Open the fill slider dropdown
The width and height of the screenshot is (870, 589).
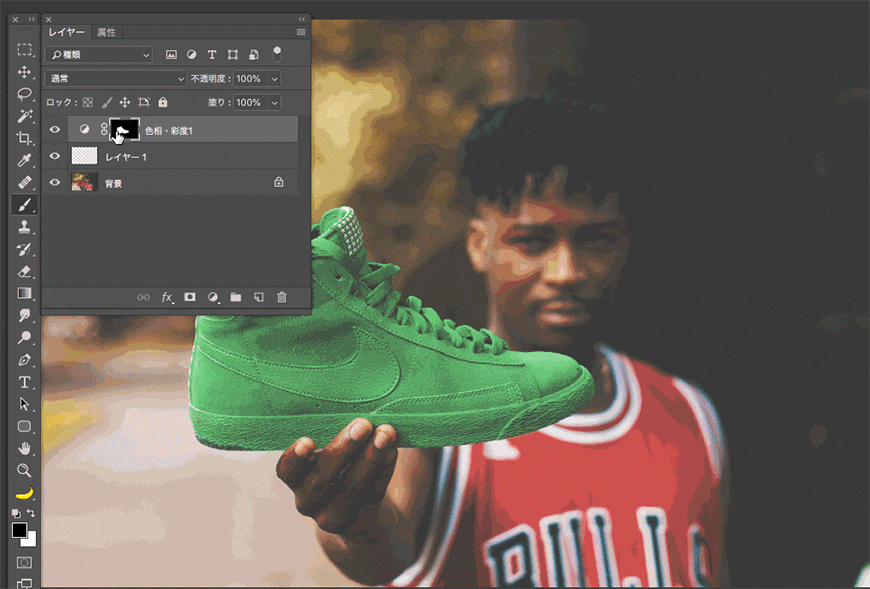(x=274, y=103)
